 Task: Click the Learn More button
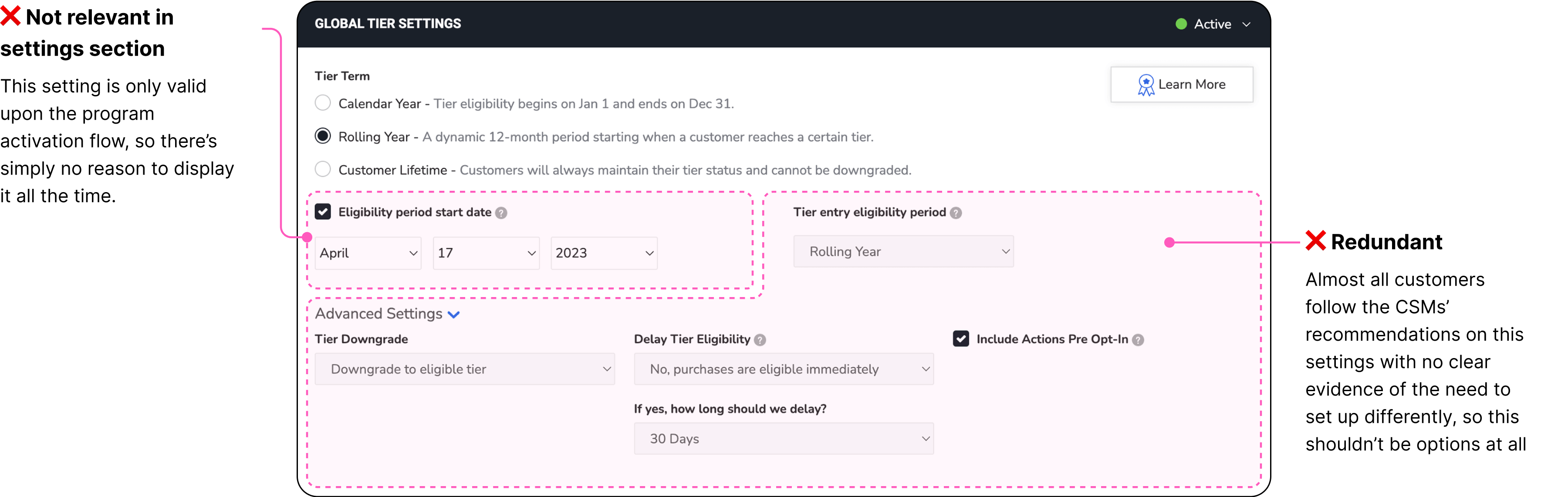[x=1182, y=85]
